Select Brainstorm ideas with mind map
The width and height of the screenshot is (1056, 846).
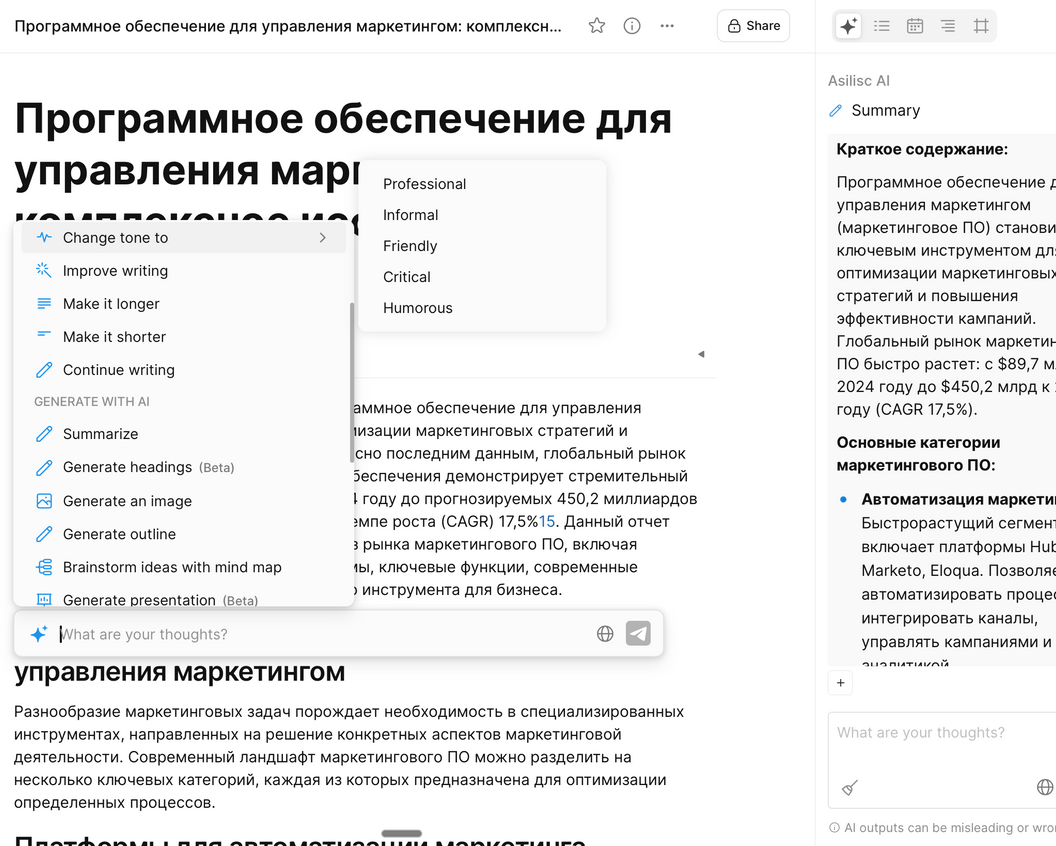[x=184, y=567]
